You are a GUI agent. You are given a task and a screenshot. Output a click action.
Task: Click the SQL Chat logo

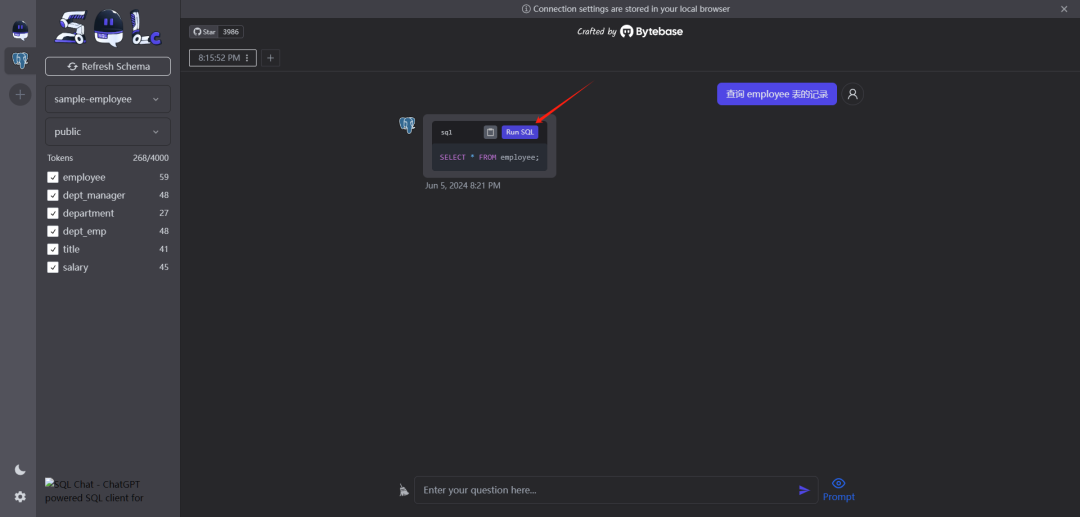(107, 28)
